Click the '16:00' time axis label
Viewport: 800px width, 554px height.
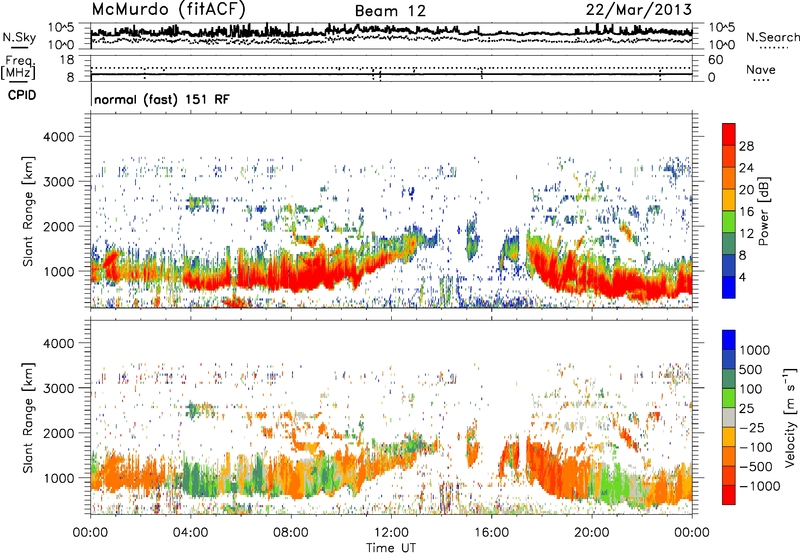(491, 533)
